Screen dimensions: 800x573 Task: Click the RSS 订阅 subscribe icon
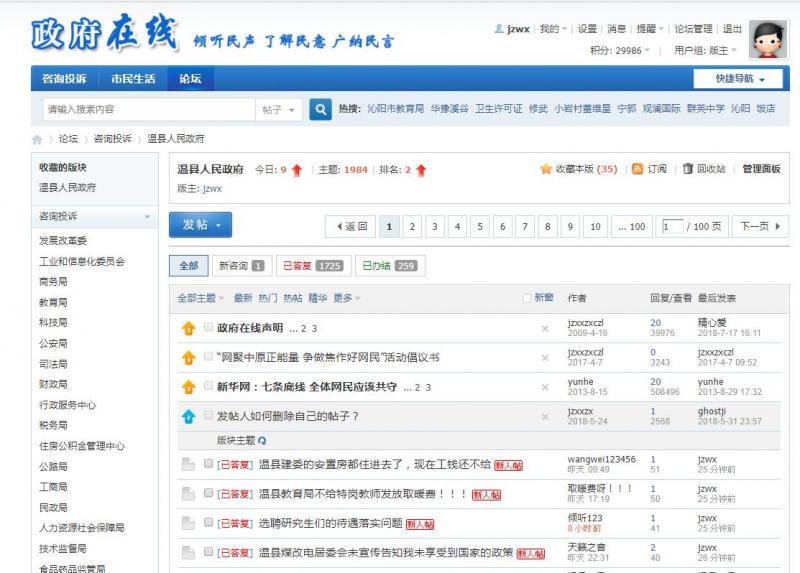(x=637, y=169)
